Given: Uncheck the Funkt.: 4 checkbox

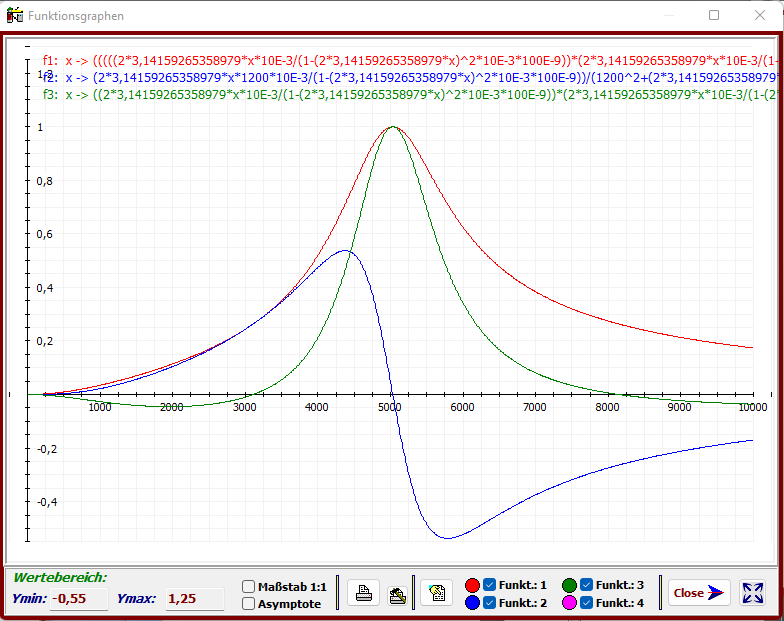Looking at the screenshot, I should point(587,603).
